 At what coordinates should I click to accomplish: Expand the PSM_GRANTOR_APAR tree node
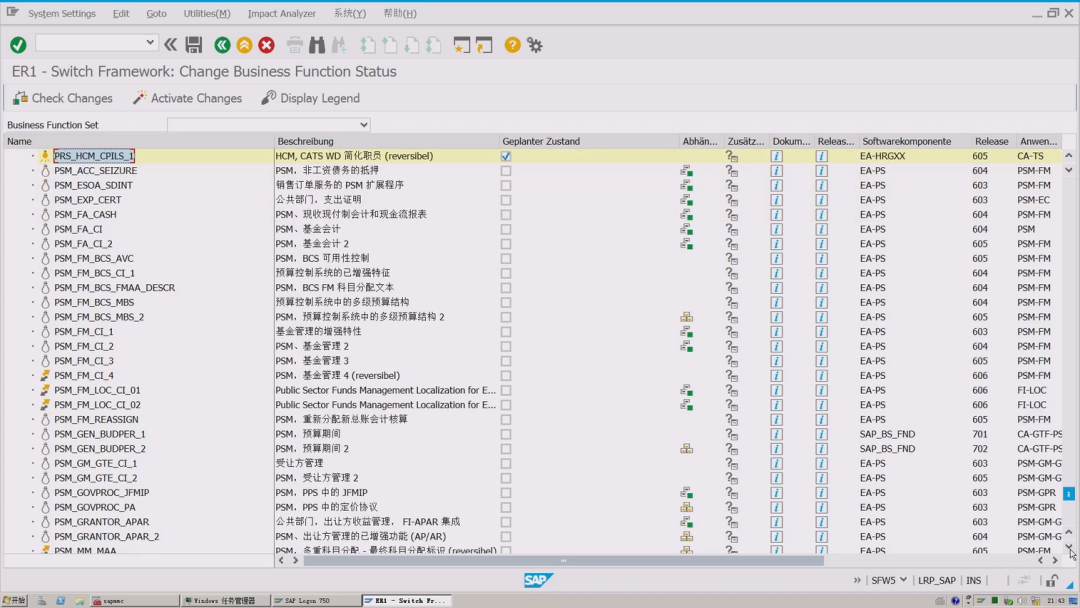coord(32,522)
